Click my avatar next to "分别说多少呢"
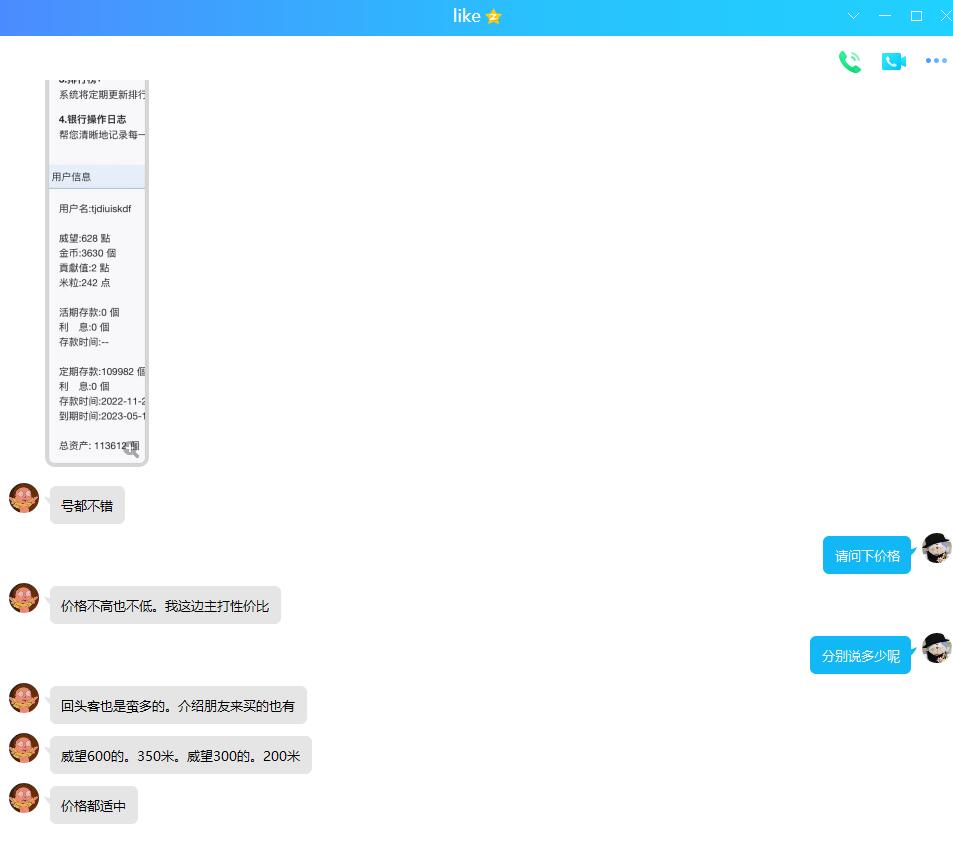Viewport: 953px width, 847px height. click(936, 648)
